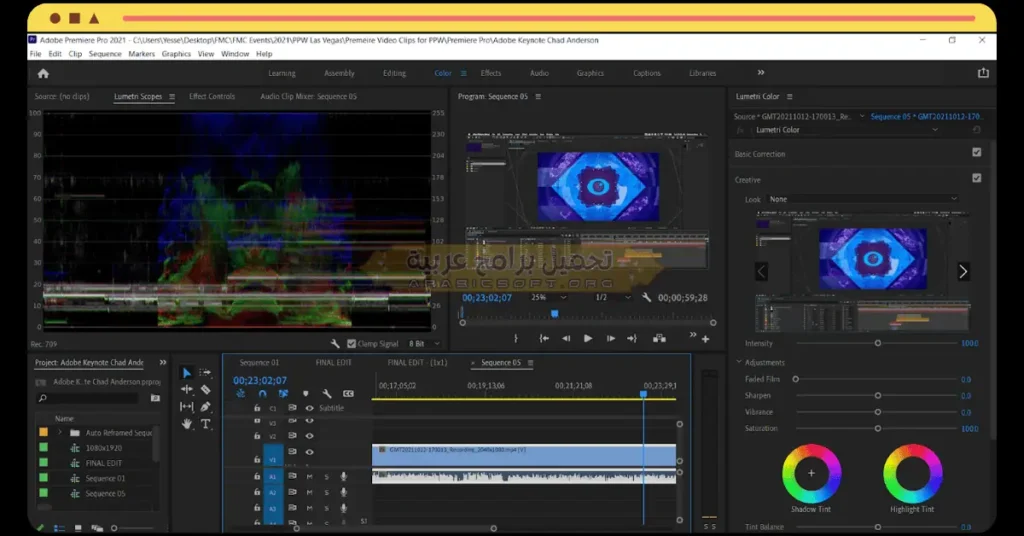Switch to the Effects workspace
1024x536 pixels.
(x=491, y=73)
